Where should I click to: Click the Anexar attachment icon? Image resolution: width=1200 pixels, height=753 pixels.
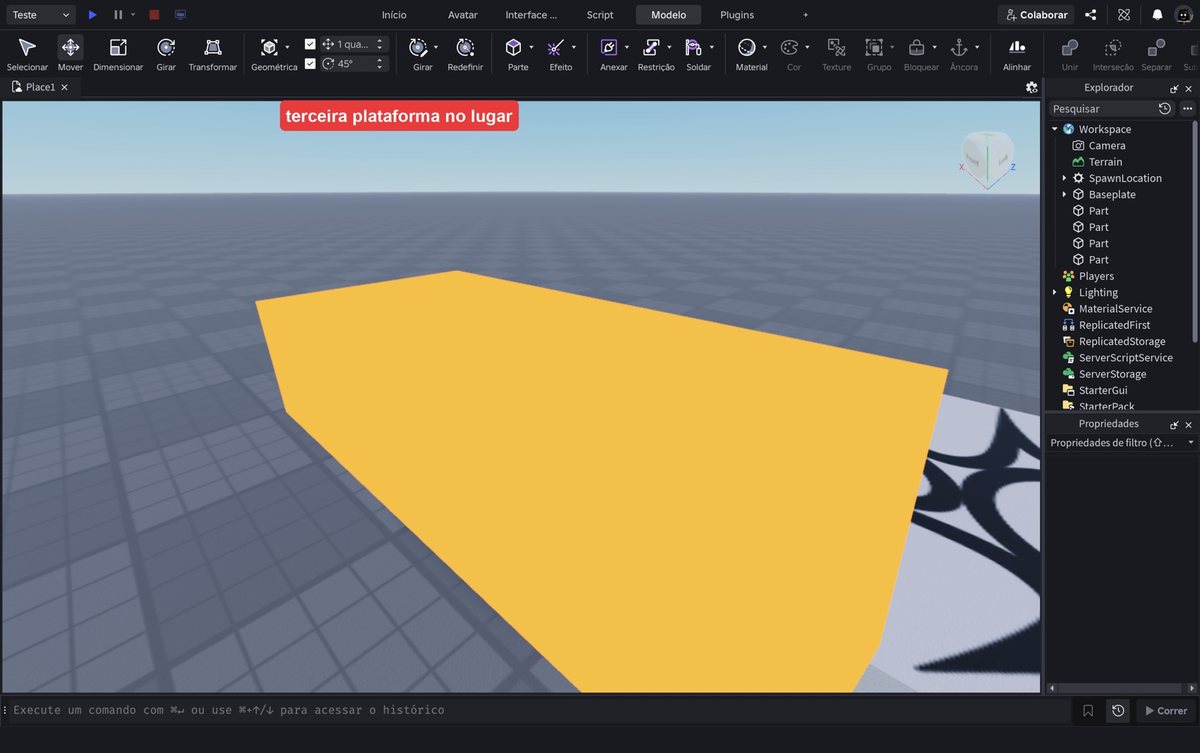(609, 47)
